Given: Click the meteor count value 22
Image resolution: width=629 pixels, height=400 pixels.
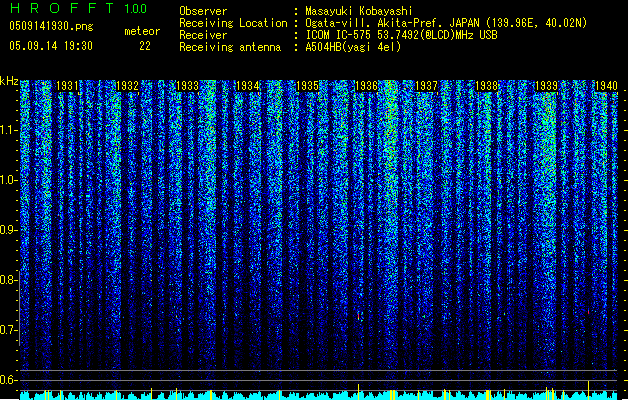Looking at the screenshot, I should (x=145, y=46).
